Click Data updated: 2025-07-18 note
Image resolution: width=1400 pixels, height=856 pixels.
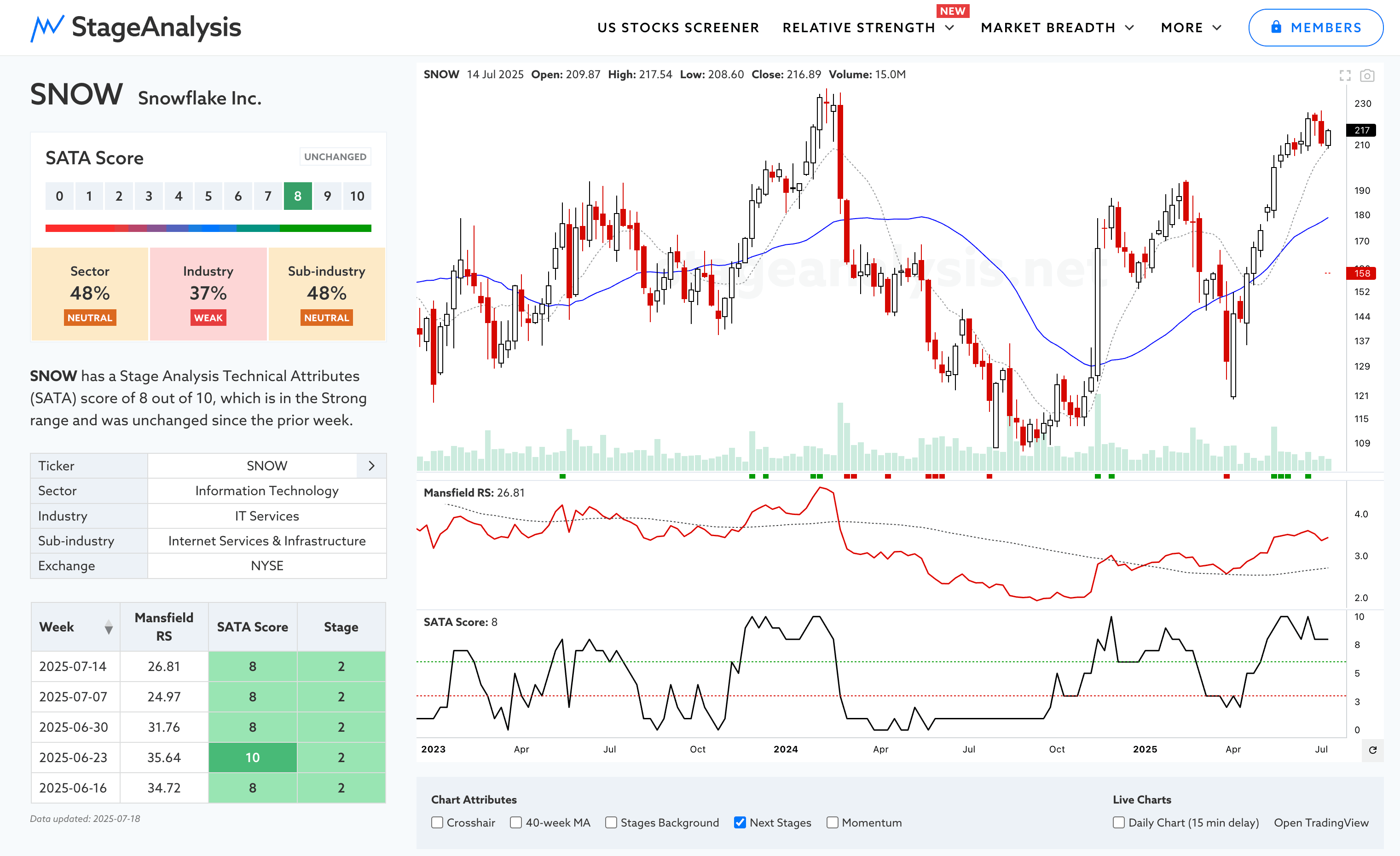click(x=85, y=819)
